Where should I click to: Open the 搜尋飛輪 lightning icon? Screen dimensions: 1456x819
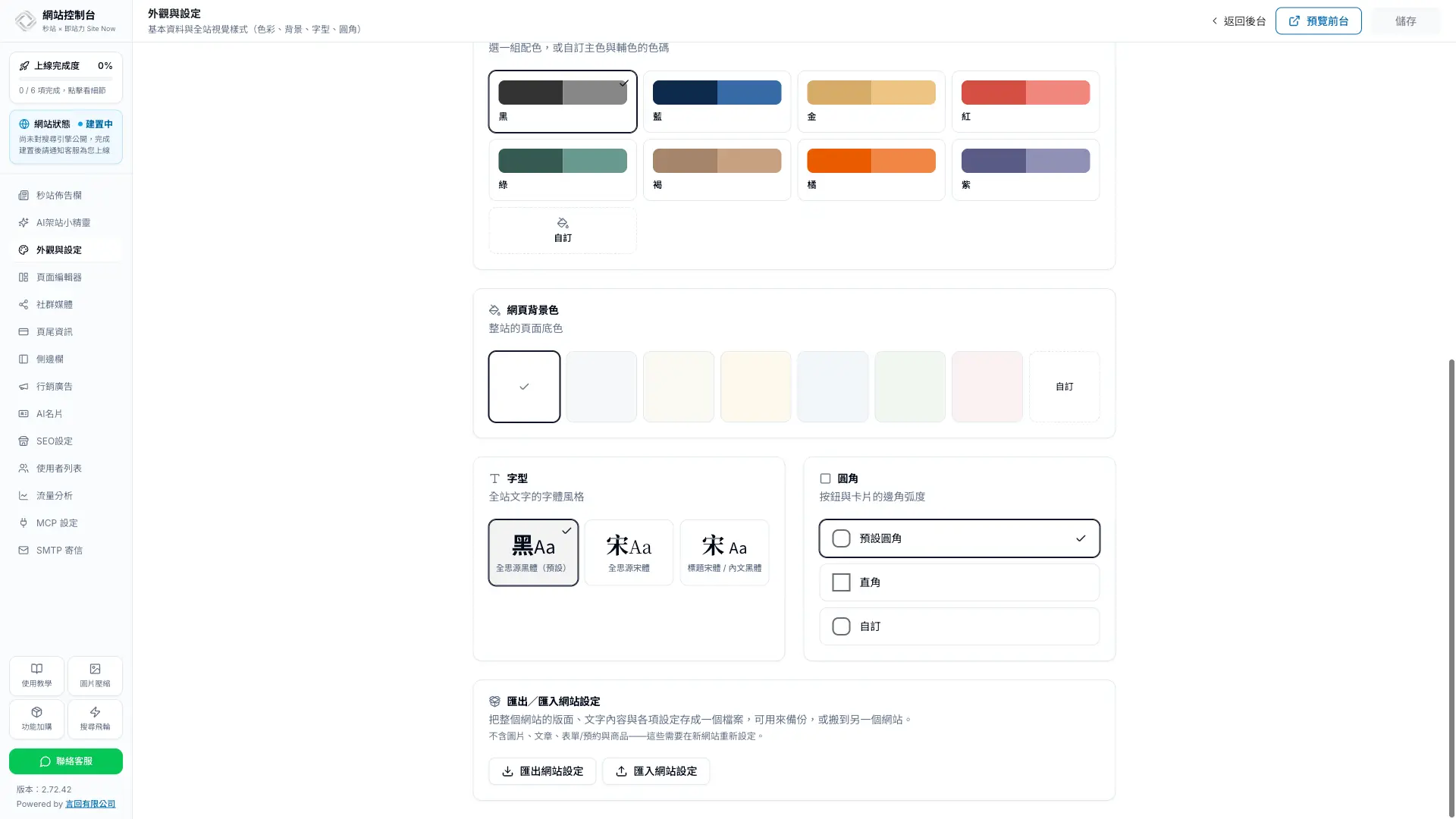tap(95, 712)
